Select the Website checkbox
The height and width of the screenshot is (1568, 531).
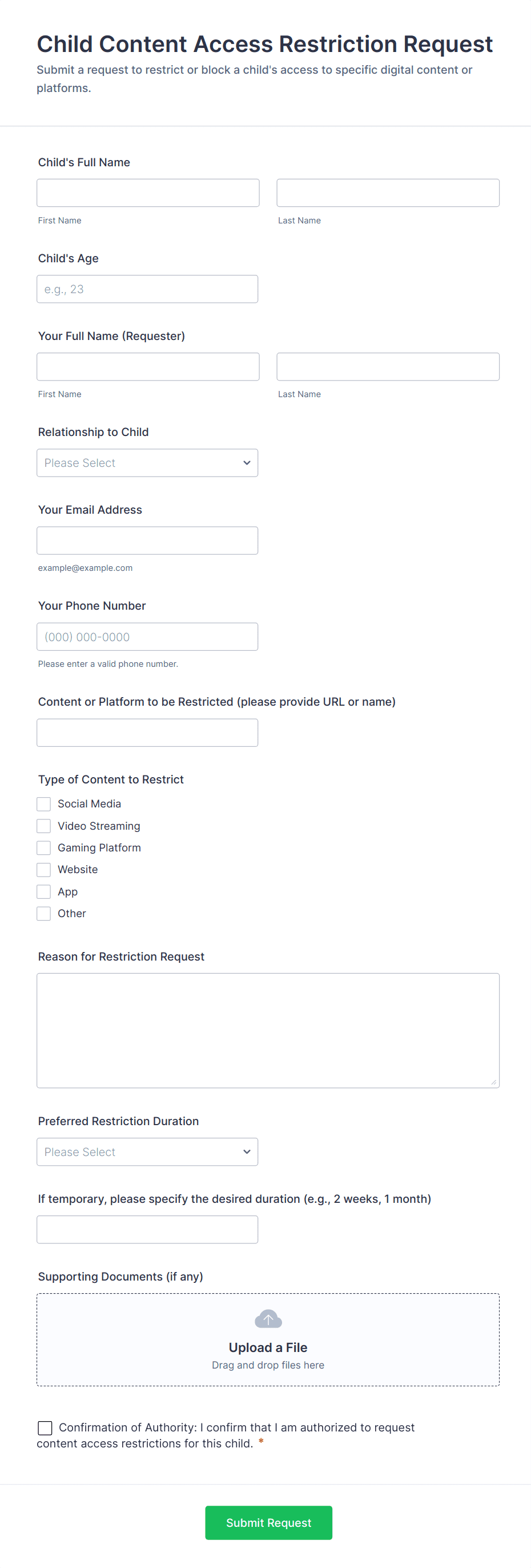tap(44, 870)
